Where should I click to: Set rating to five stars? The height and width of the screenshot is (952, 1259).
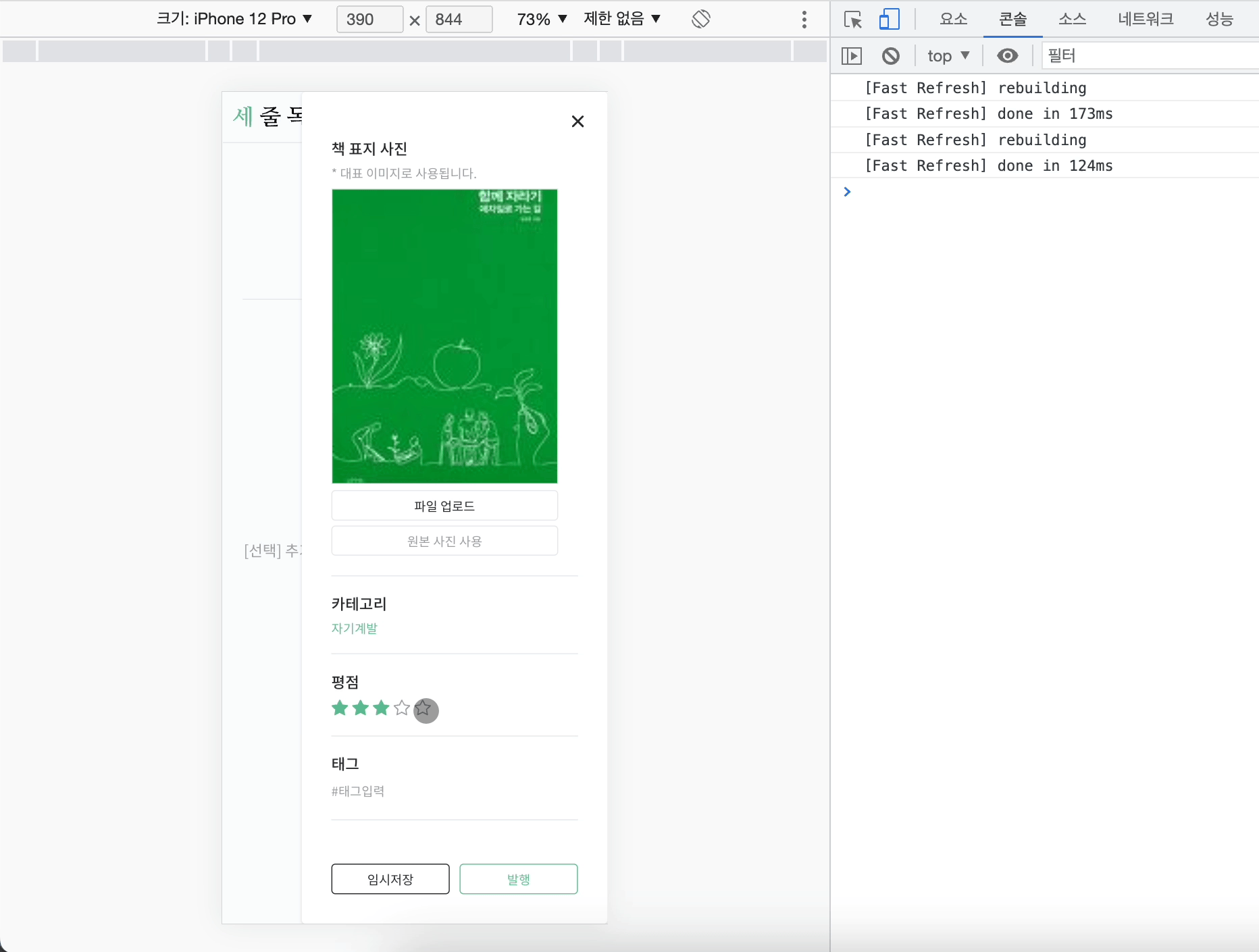click(423, 708)
